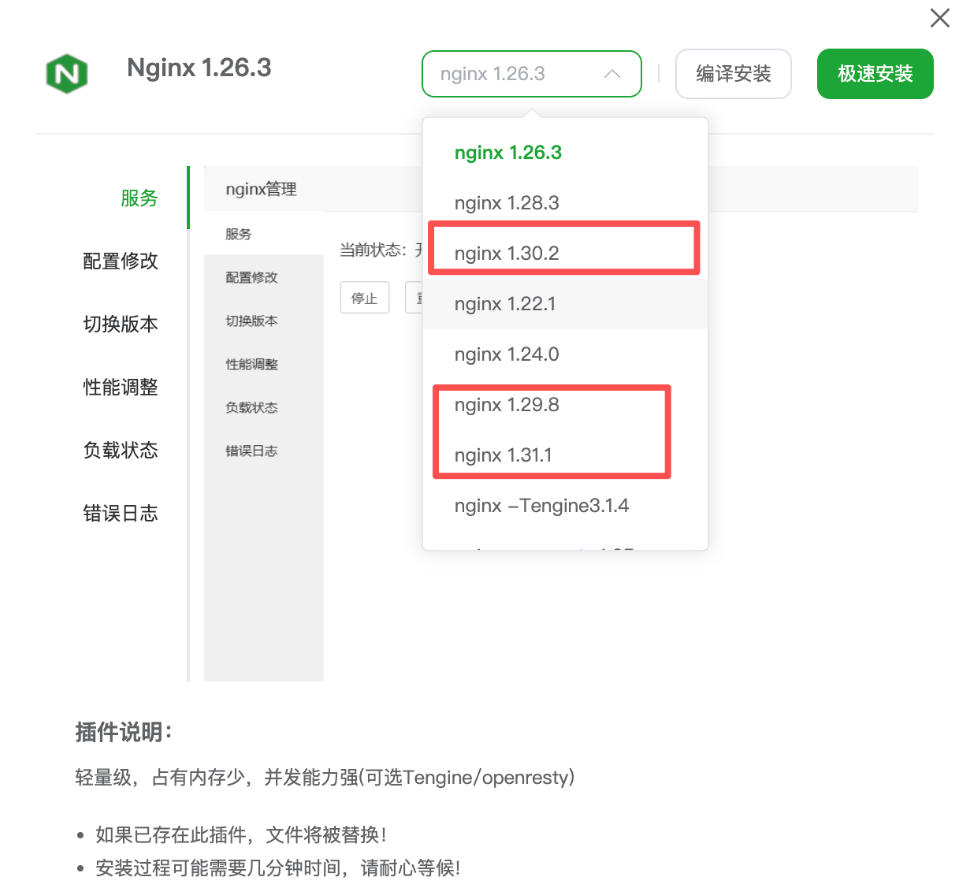Select nginx 1.29.8 version
Screen dimensions: 957x886
pos(565,405)
